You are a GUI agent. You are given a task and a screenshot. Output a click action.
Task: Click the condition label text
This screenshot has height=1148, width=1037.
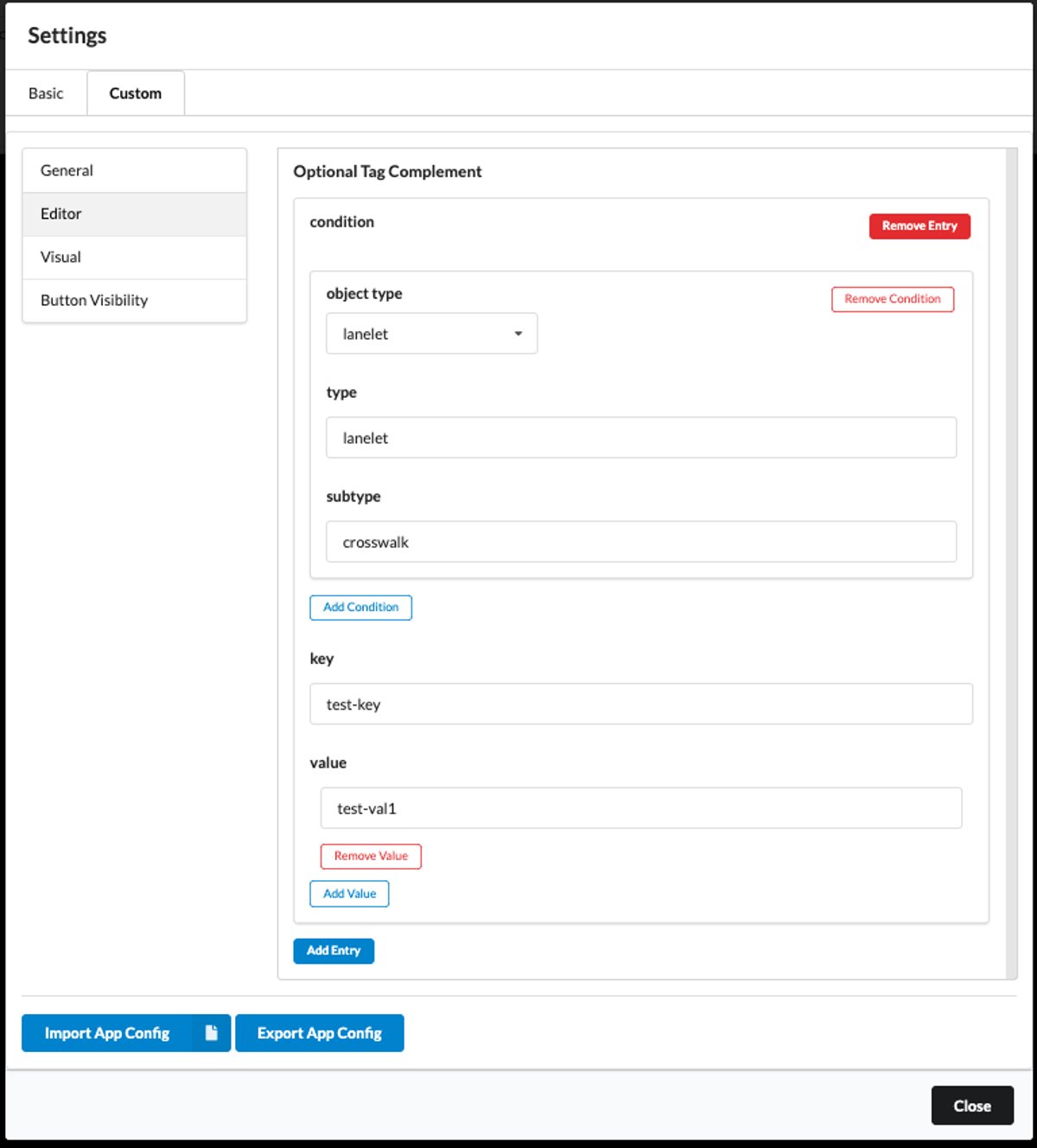coord(342,222)
